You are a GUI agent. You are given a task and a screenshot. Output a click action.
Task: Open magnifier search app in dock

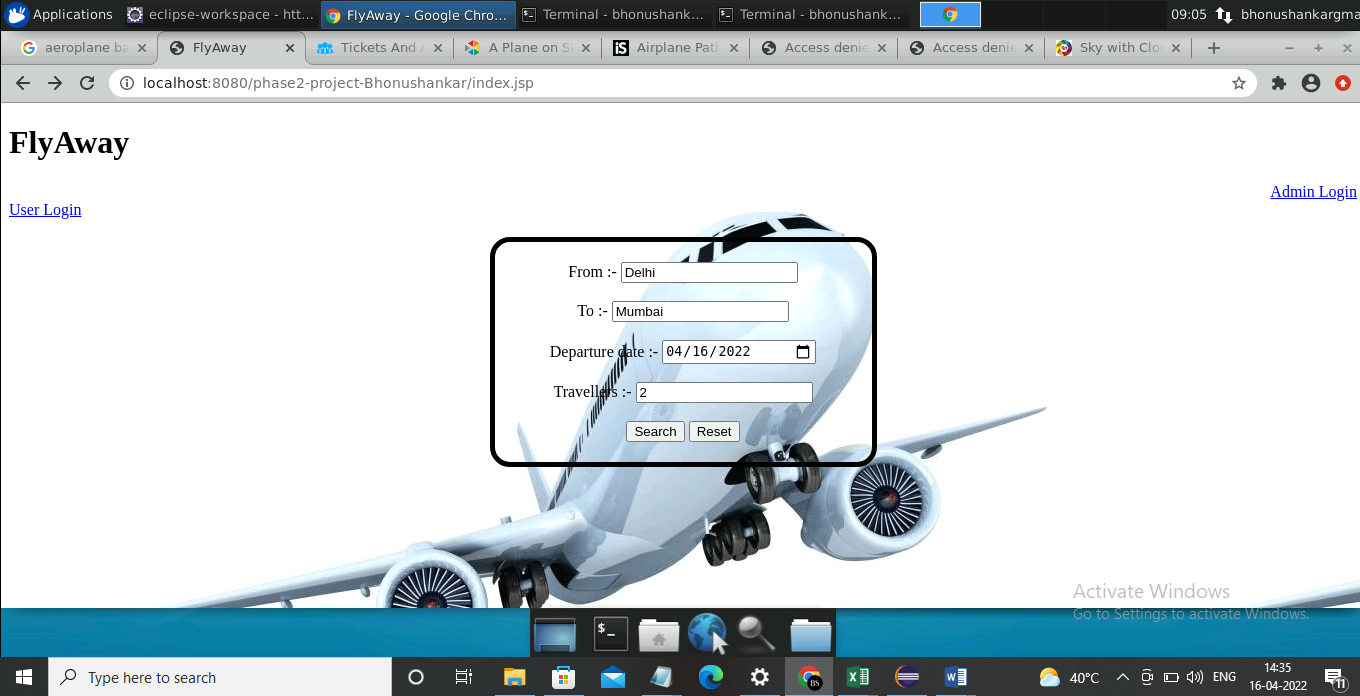tap(756, 634)
